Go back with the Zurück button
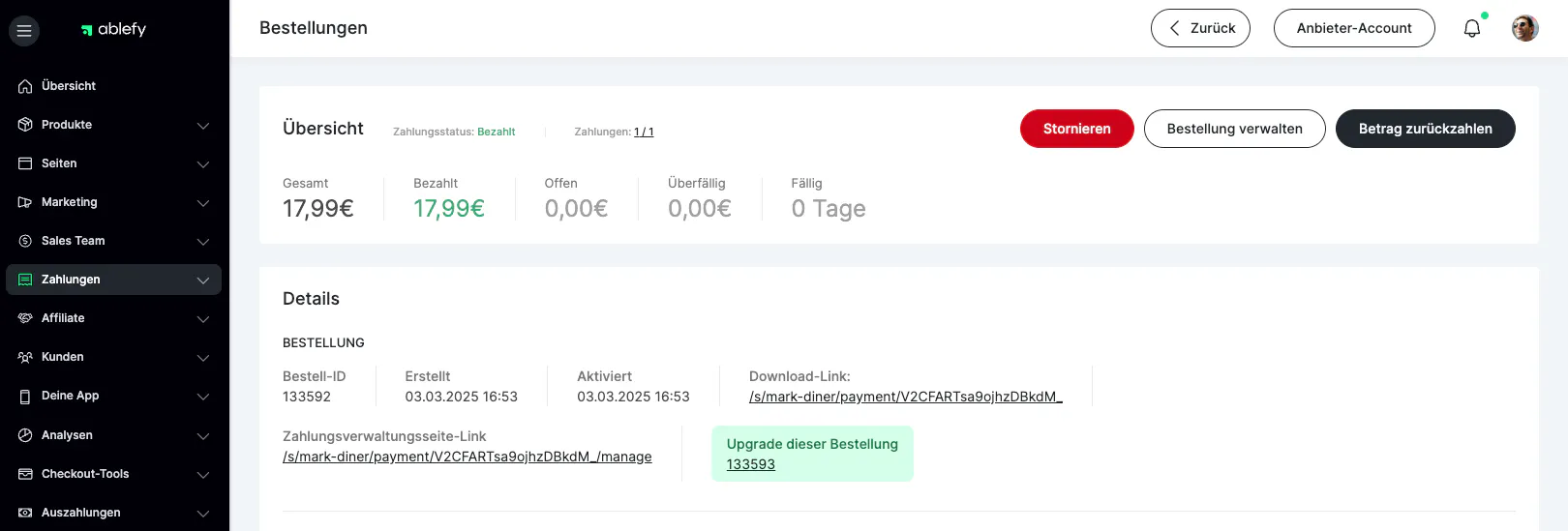The width and height of the screenshot is (1568, 531). pyautogui.click(x=1200, y=29)
